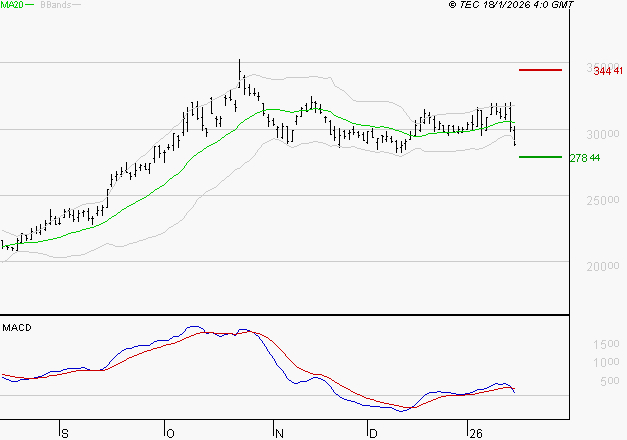Click the 1000 MACD axis value
This screenshot has width=627, height=440.
click(x=606, y=362)
